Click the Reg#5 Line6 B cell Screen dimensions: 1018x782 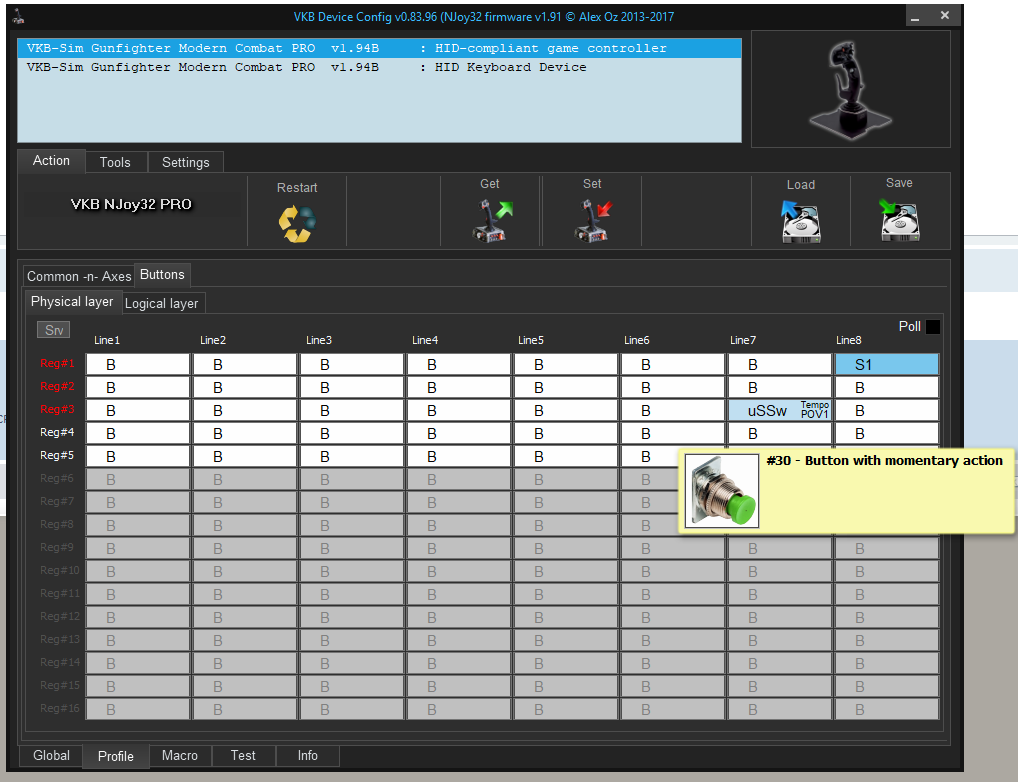(x=649, y=457)
